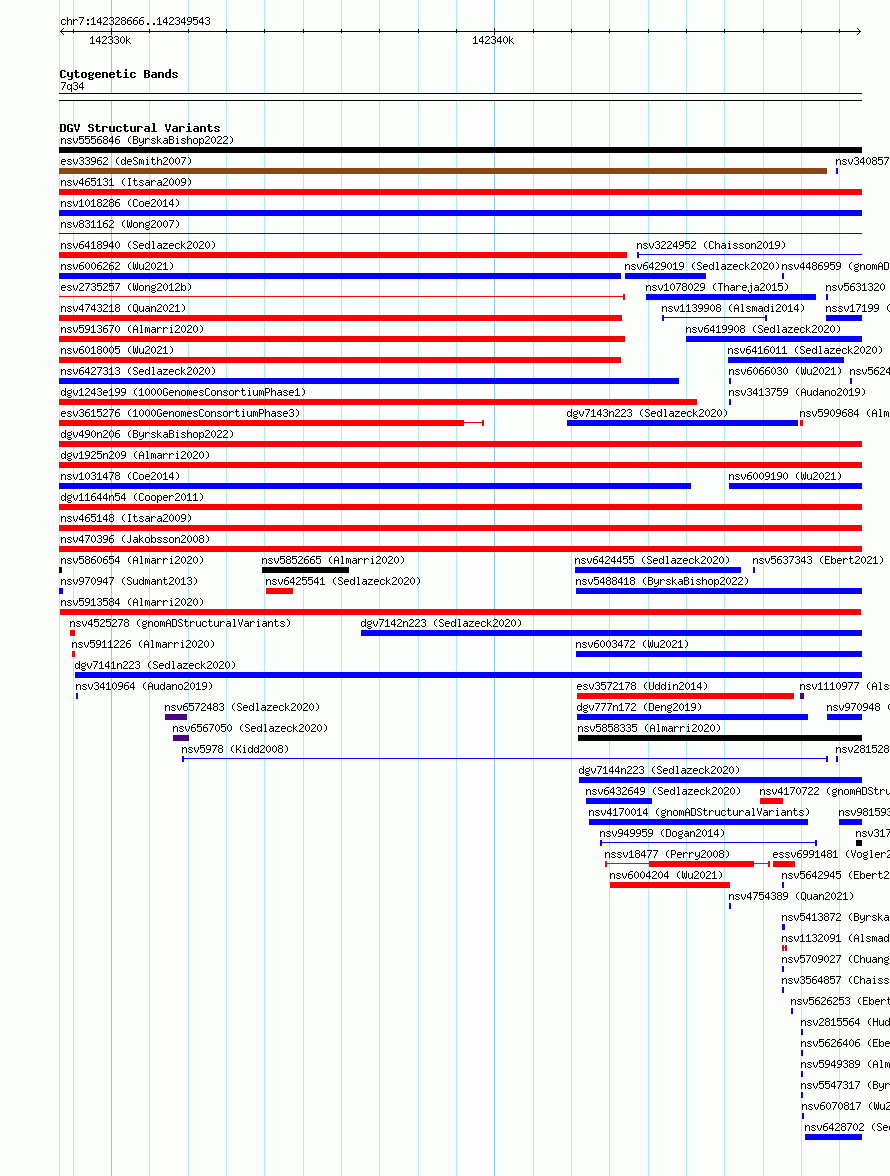
Task: Open variant nsv831162 (Wong2007)
Action: [x=120, y=224]
